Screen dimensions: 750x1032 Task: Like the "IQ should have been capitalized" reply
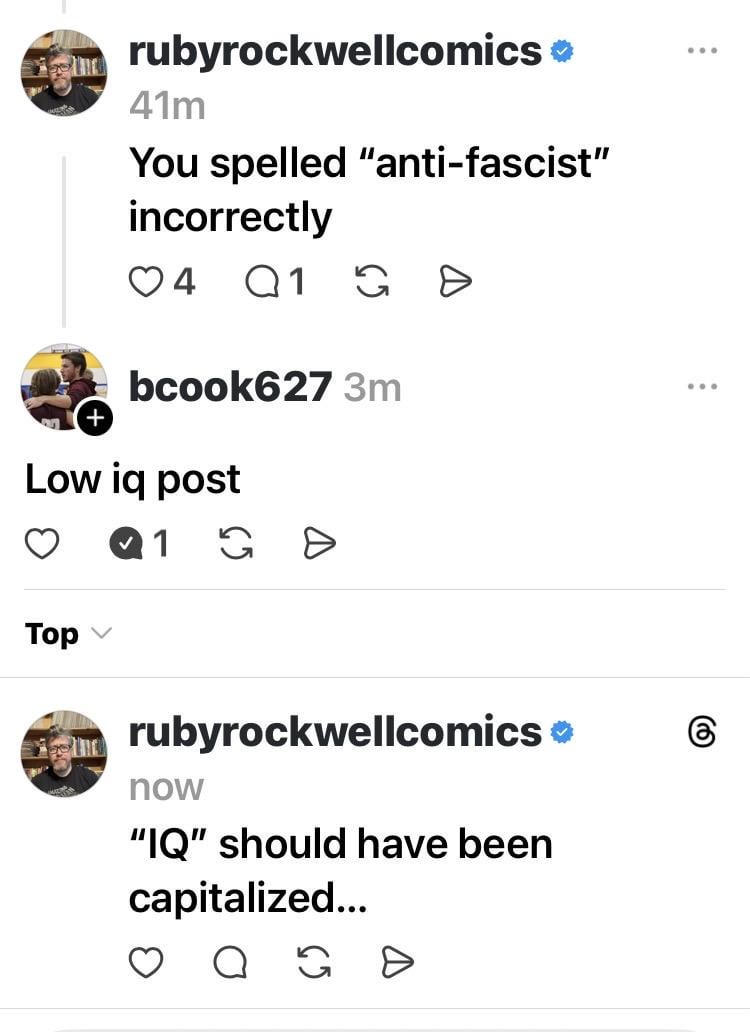[145, 962]
